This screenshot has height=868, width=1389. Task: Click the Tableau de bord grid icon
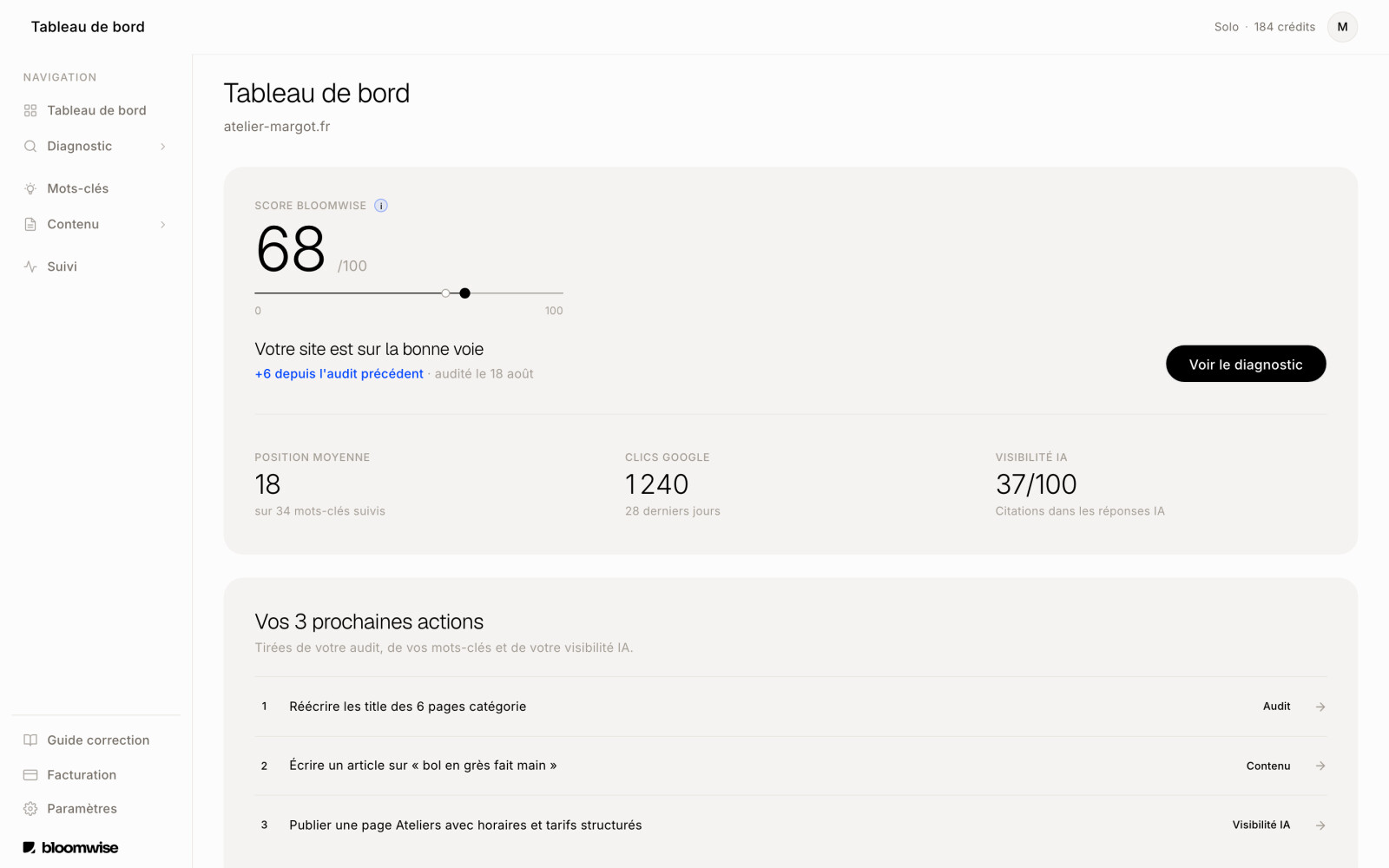pos(30,110)
